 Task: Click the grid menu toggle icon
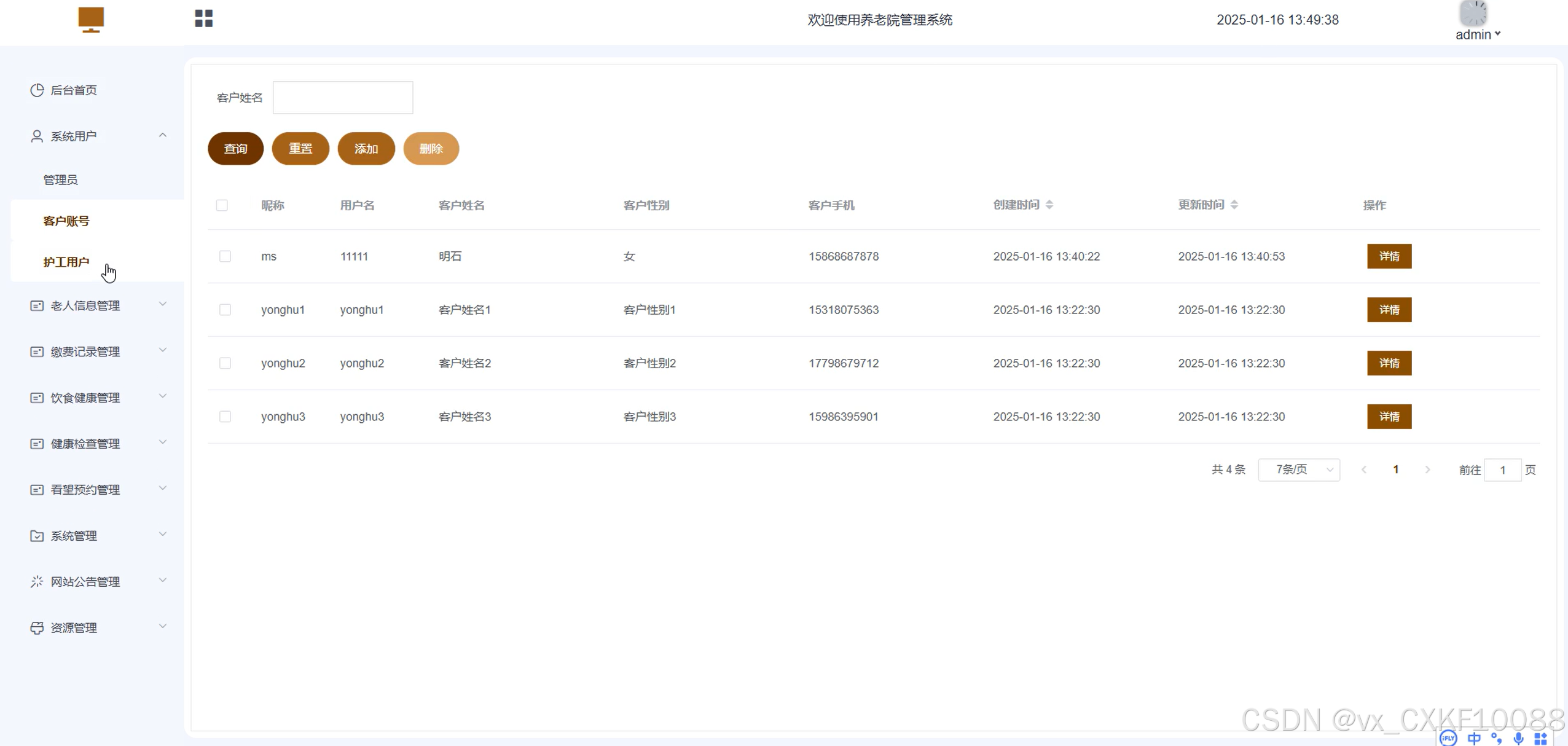(203, 18)
